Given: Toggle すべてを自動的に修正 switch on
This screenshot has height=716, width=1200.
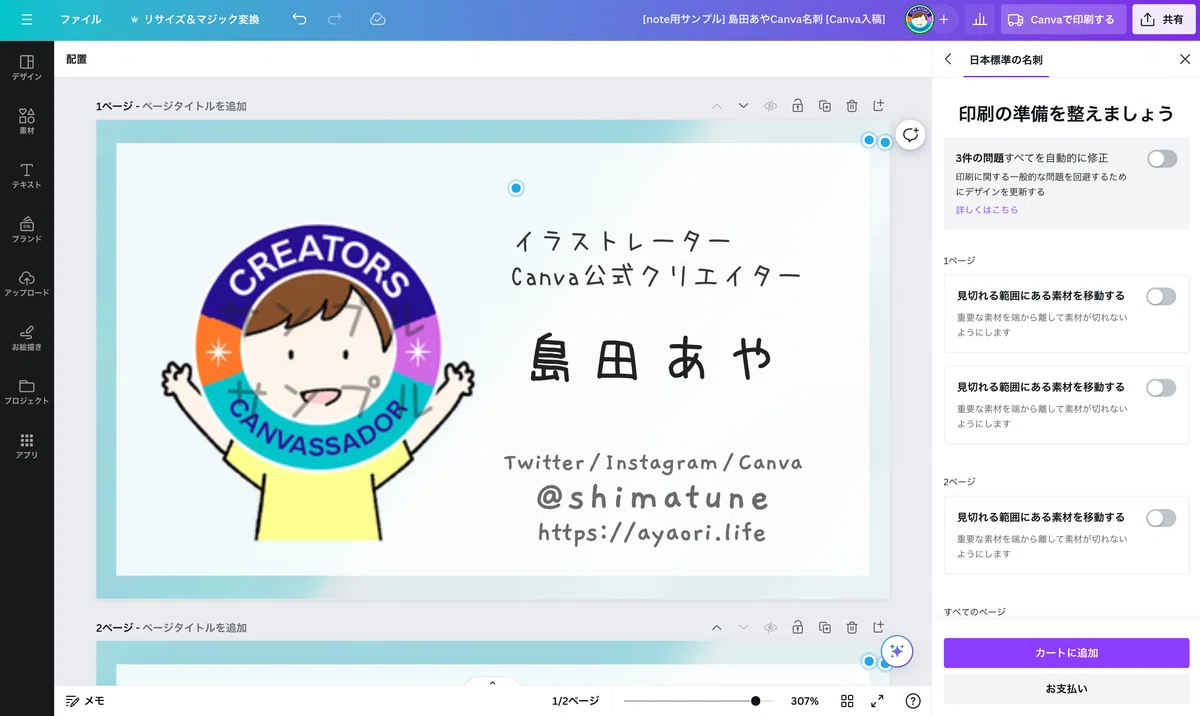Looking at the screenshot, I should (x=1162, y=159).
